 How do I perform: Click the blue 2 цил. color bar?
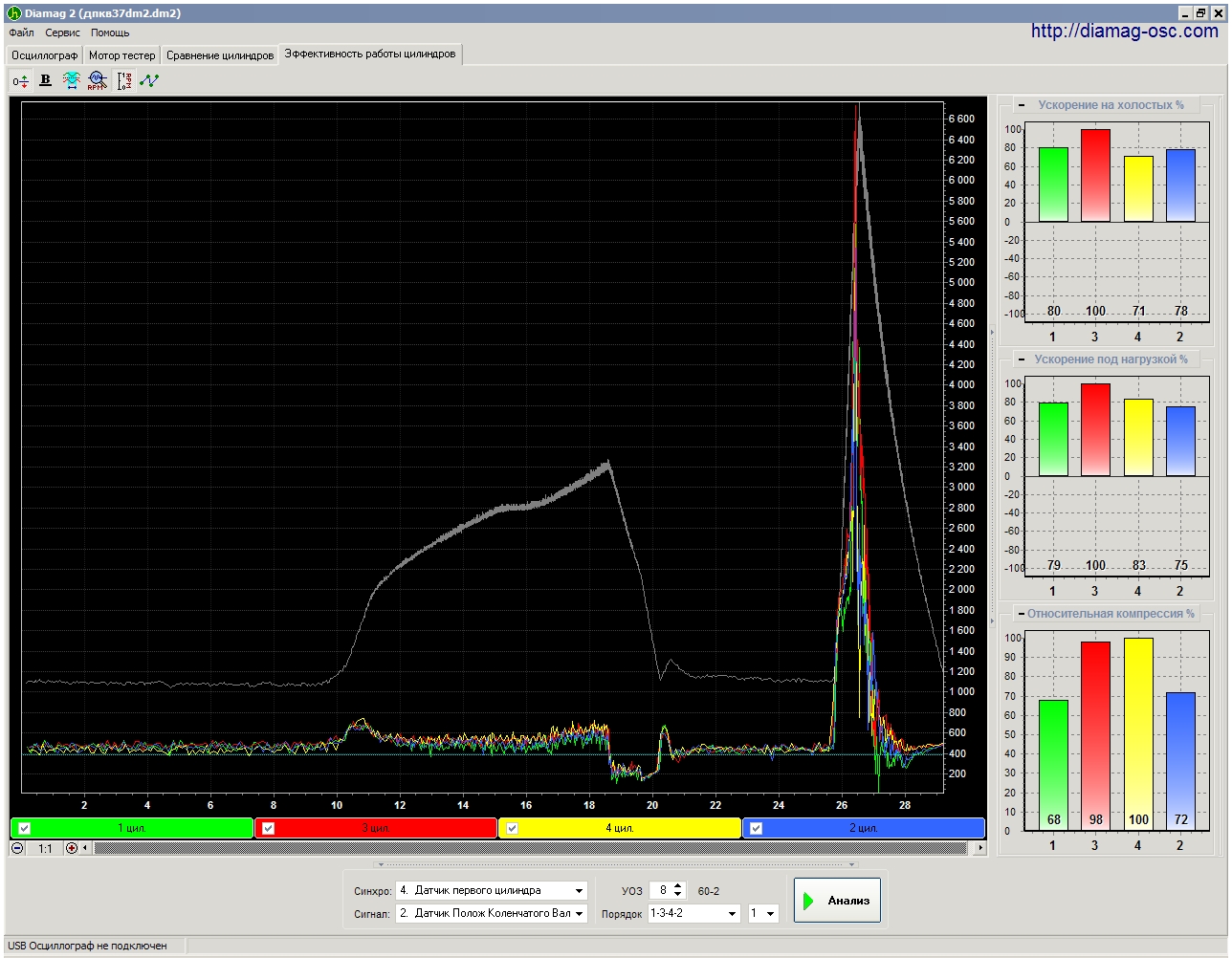coord(864,828)
